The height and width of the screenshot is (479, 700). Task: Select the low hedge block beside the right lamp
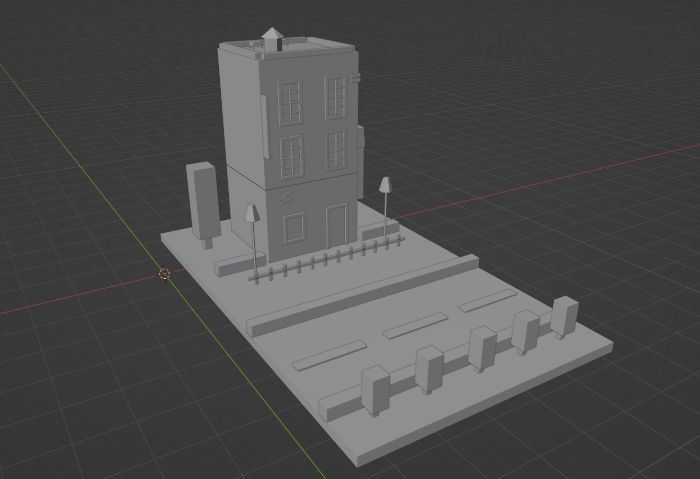pos(379,230)
